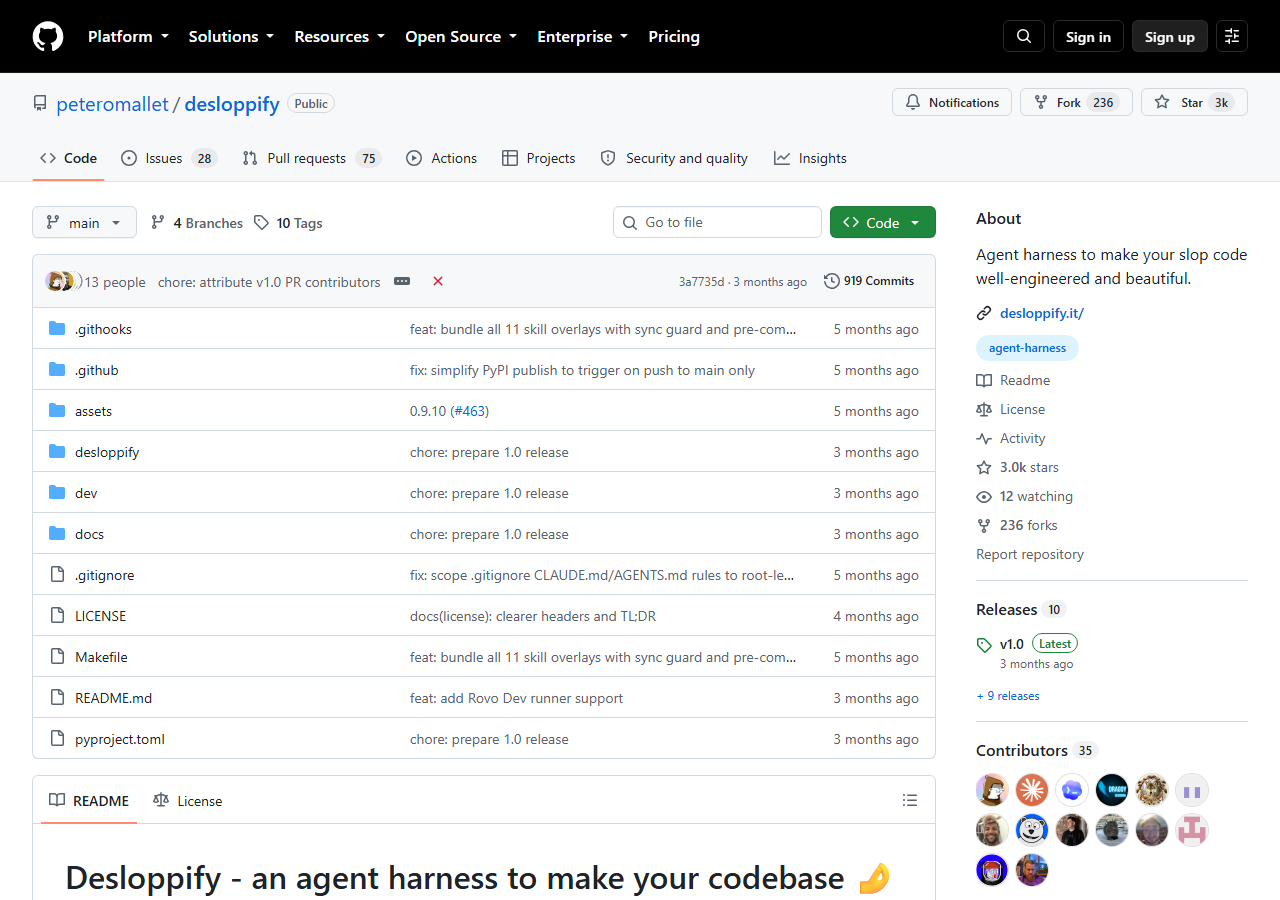Fork the repository
Screen dimensions: 1280x900
click(x=1076, y=102)
